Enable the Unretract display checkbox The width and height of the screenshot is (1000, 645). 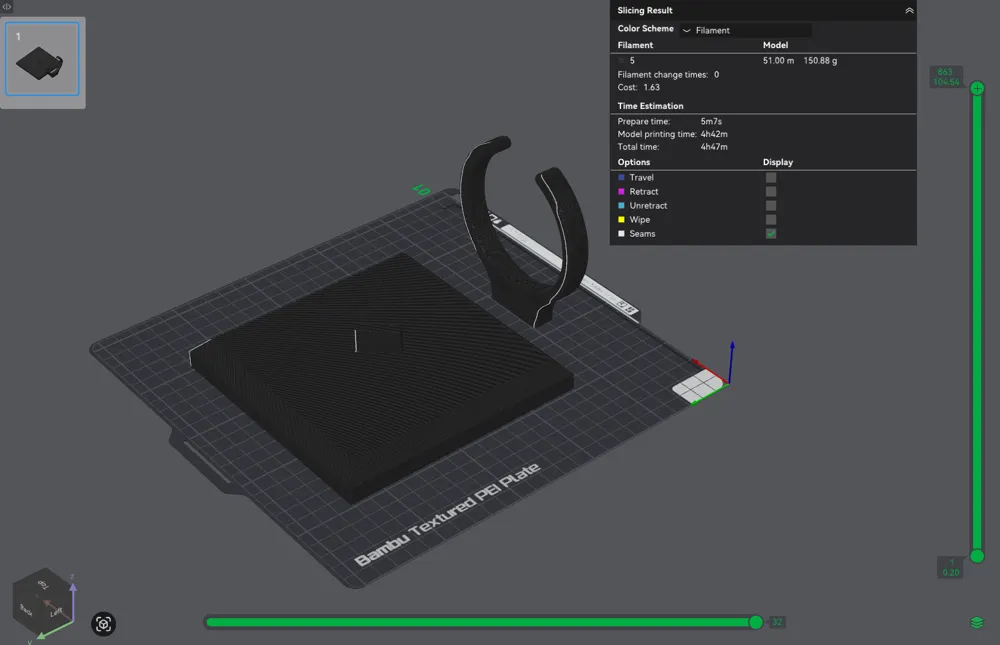770,205
